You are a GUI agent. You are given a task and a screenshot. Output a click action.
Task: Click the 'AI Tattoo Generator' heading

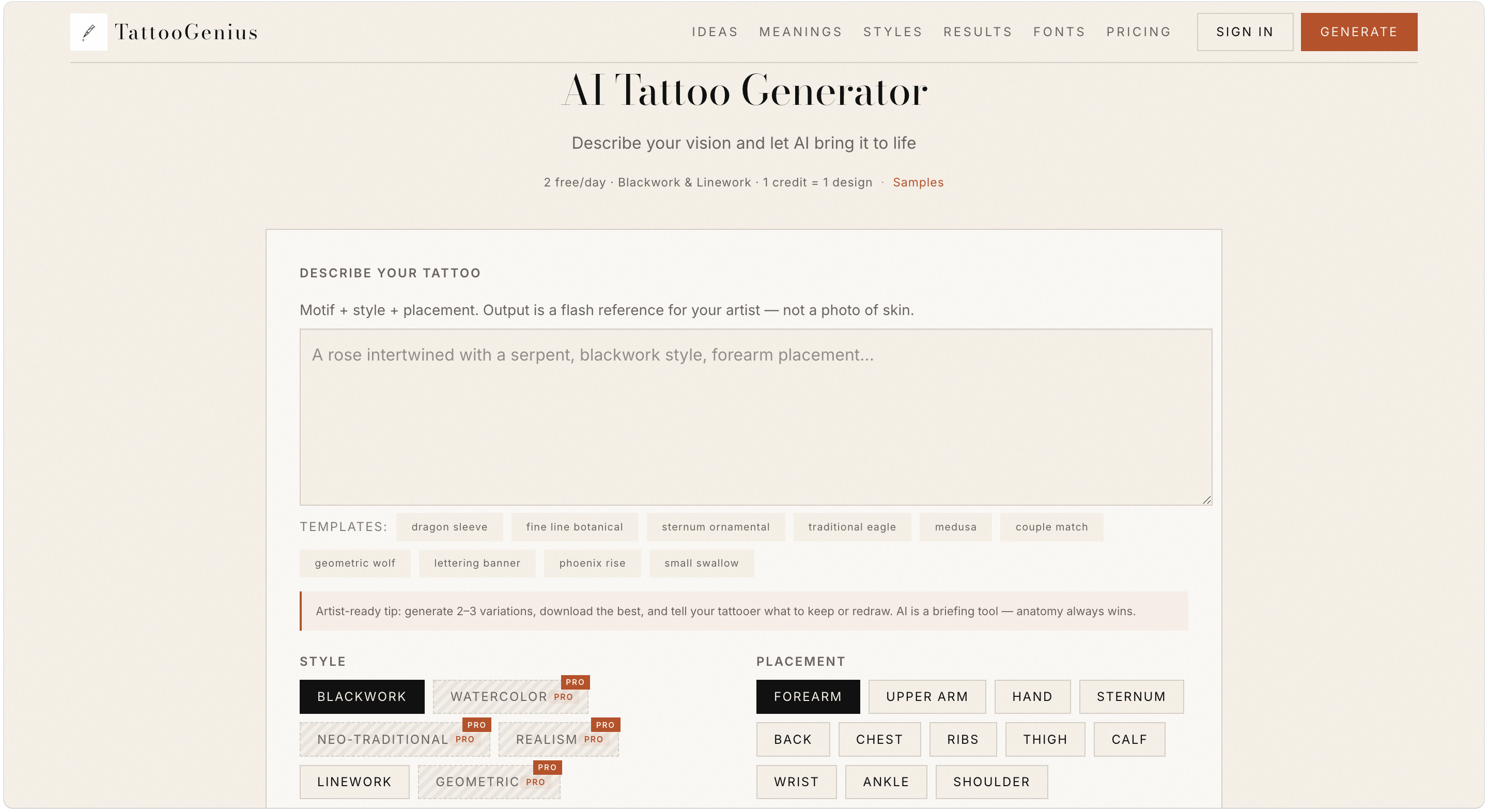click(744, 91)
